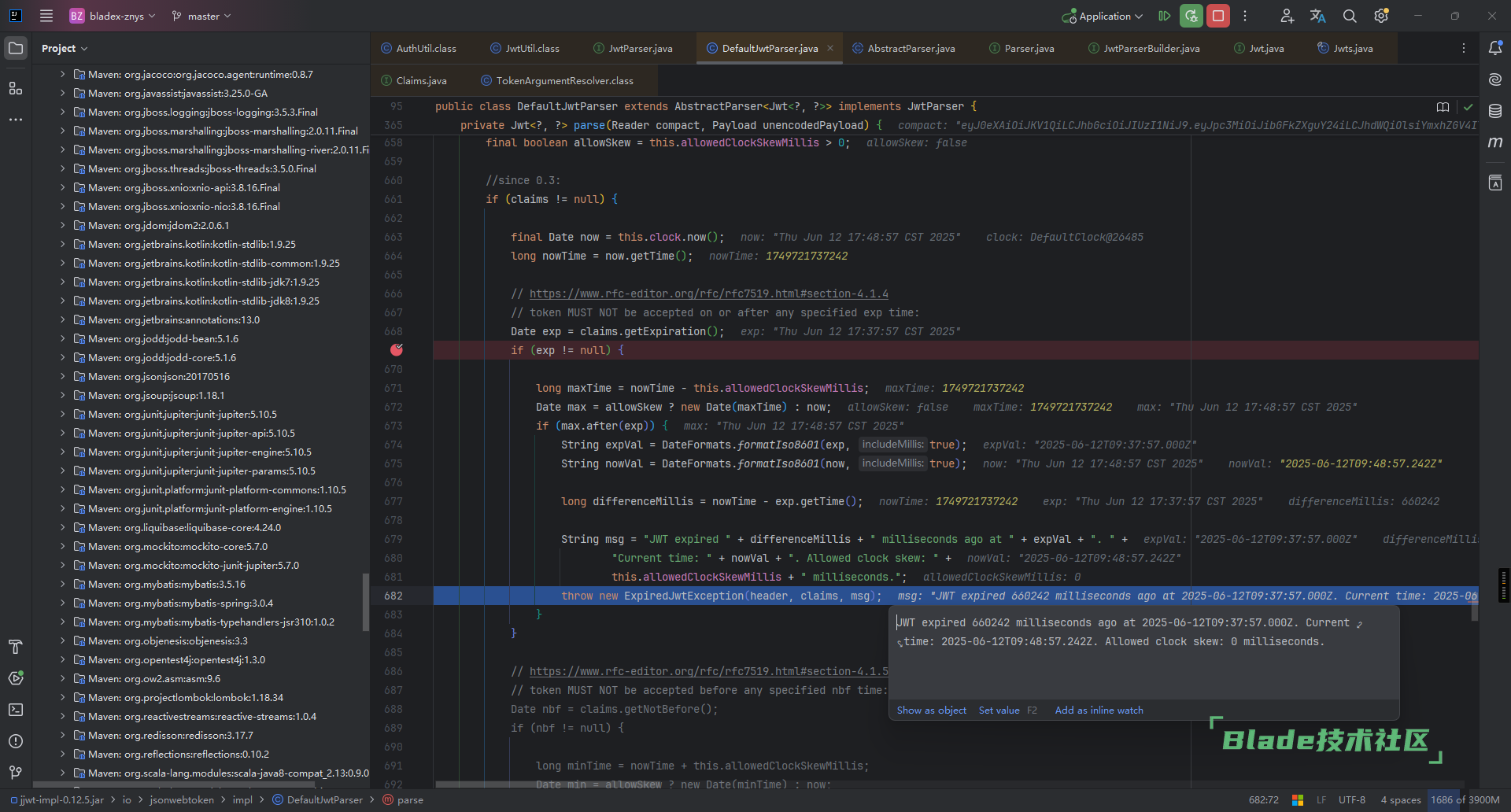Switch to the Jwts.java tab
The height and width of the screenshot is (812, 1511).
click(x=1345, y=48)
